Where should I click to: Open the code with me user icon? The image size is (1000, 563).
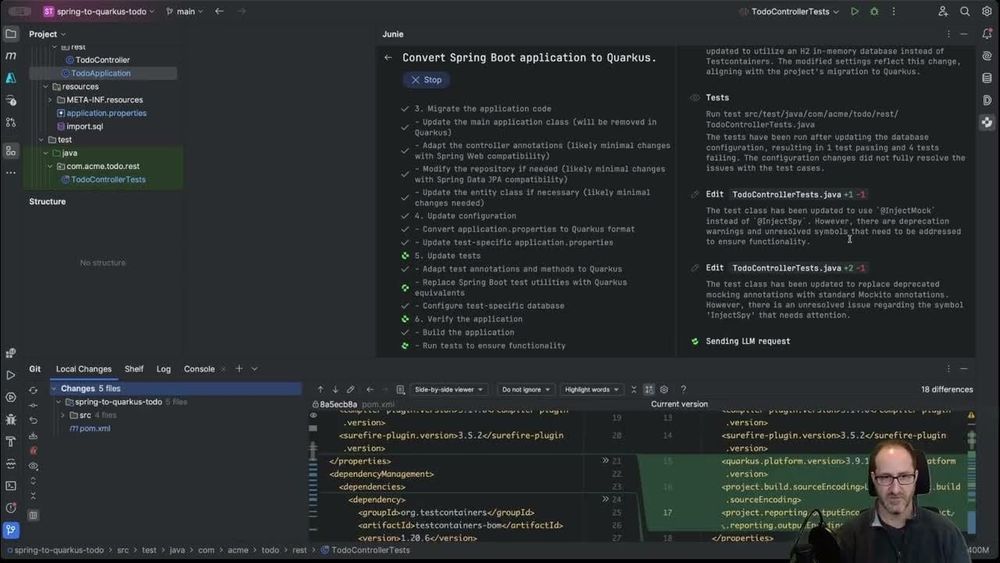[943, 11]
